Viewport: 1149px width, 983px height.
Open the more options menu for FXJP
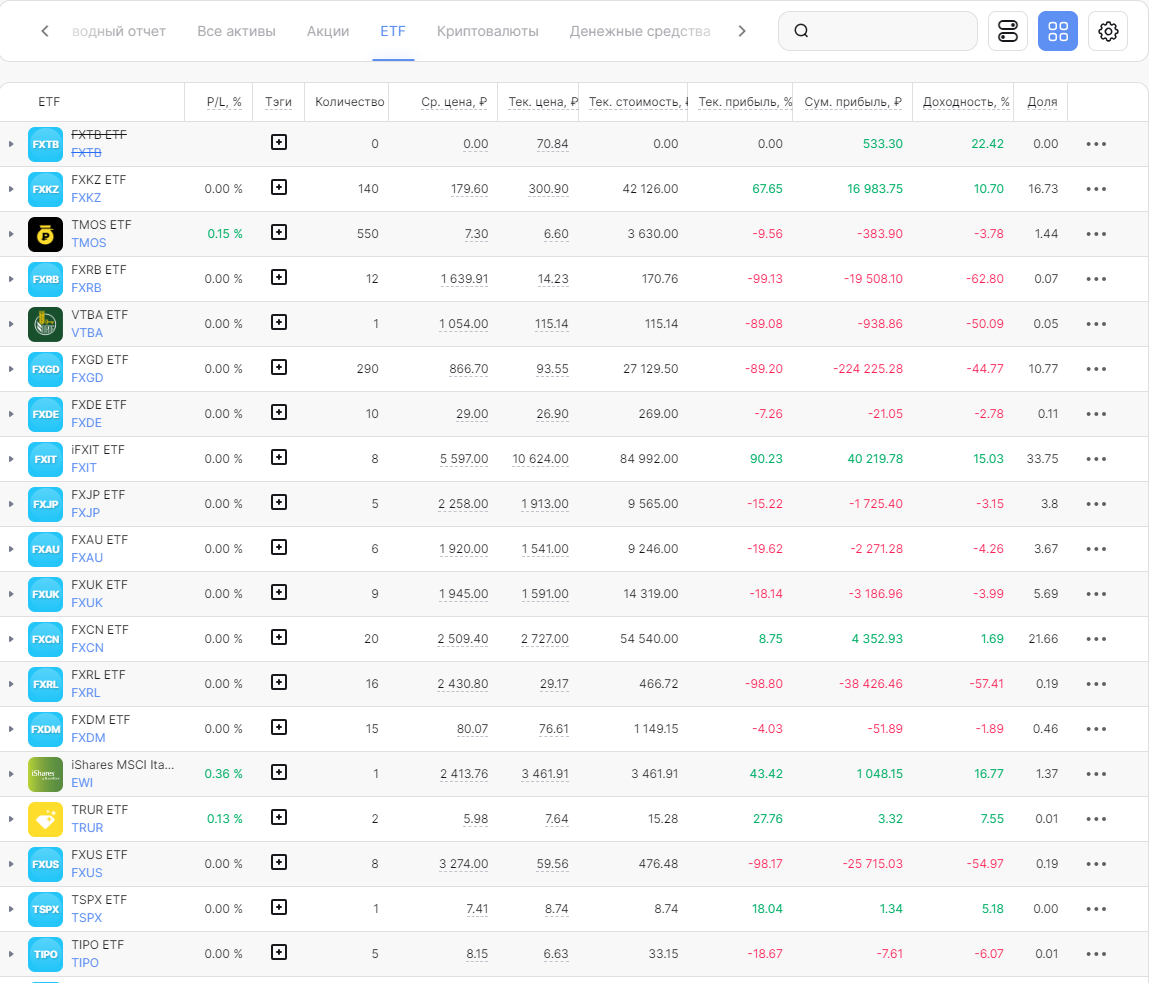coord(1096,504)
